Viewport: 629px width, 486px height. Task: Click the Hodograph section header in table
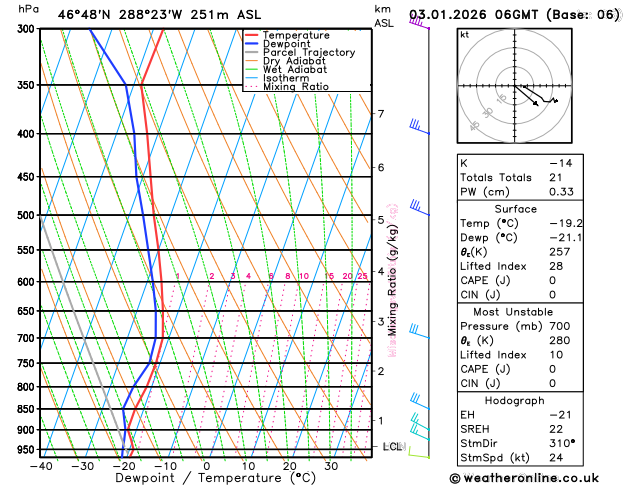(x=514, y=401)
